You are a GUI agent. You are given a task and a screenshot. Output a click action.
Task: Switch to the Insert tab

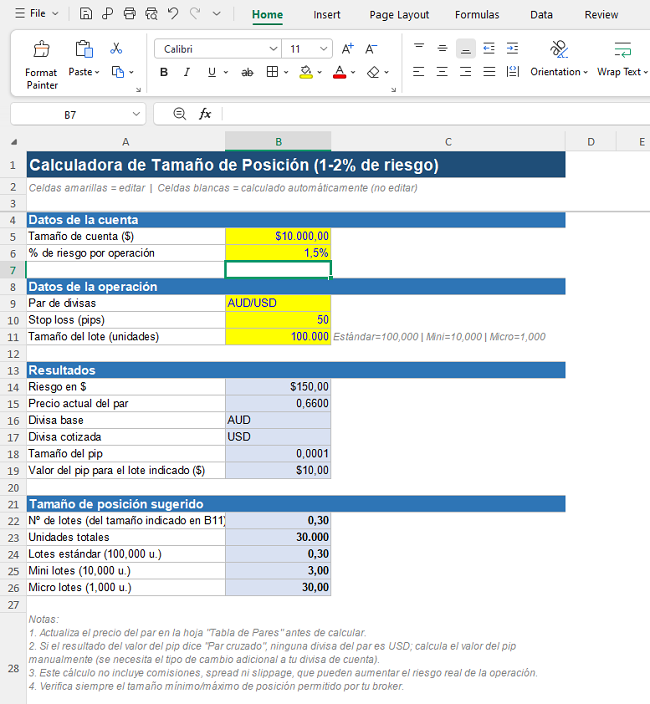327,15
